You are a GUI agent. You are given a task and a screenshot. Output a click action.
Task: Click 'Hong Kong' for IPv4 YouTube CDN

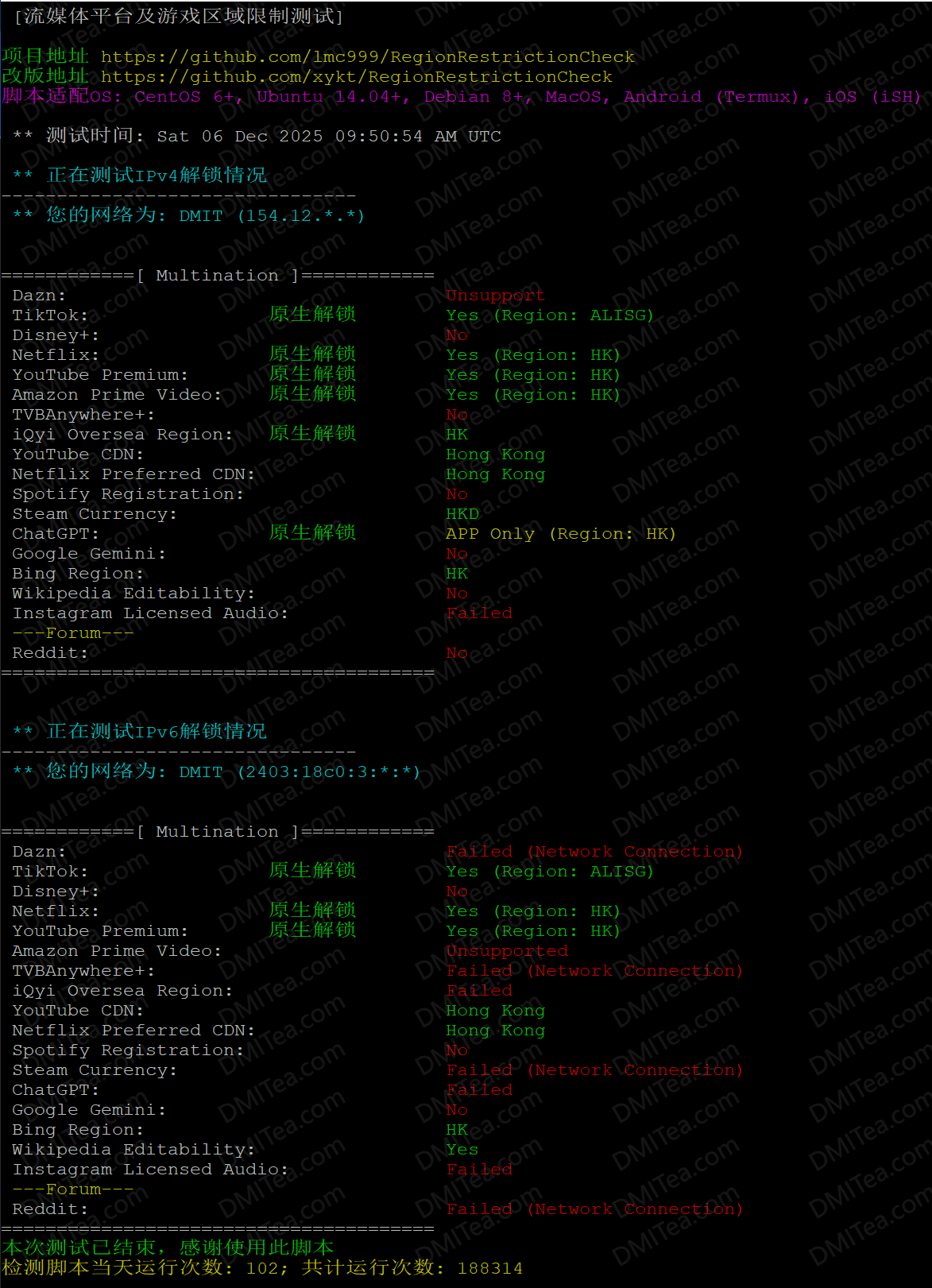coord(496,454)
